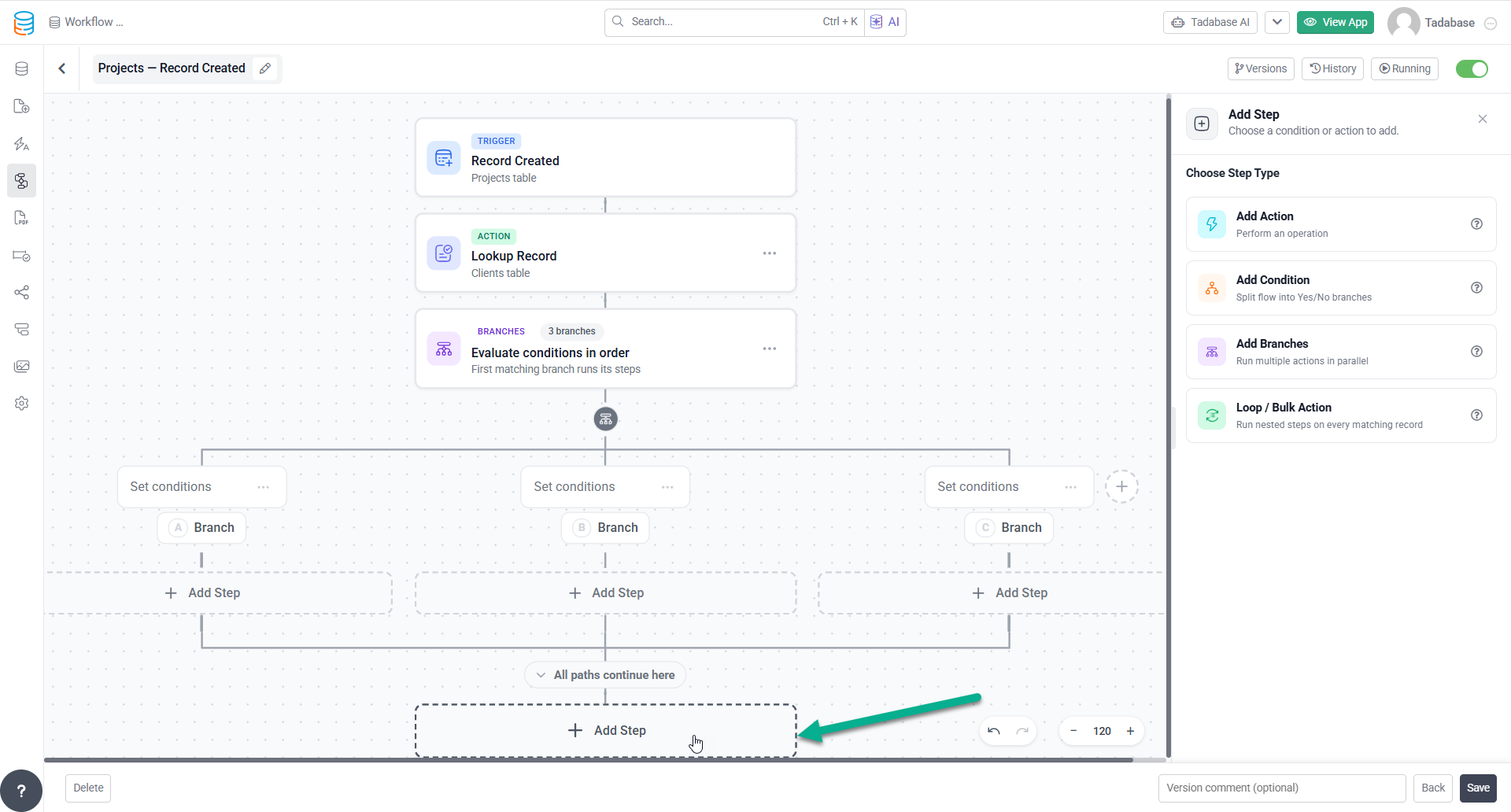The width and height of the screenshot is (1511, 812).
Task: Save the workflow
Action: [x=1478, y=788]
